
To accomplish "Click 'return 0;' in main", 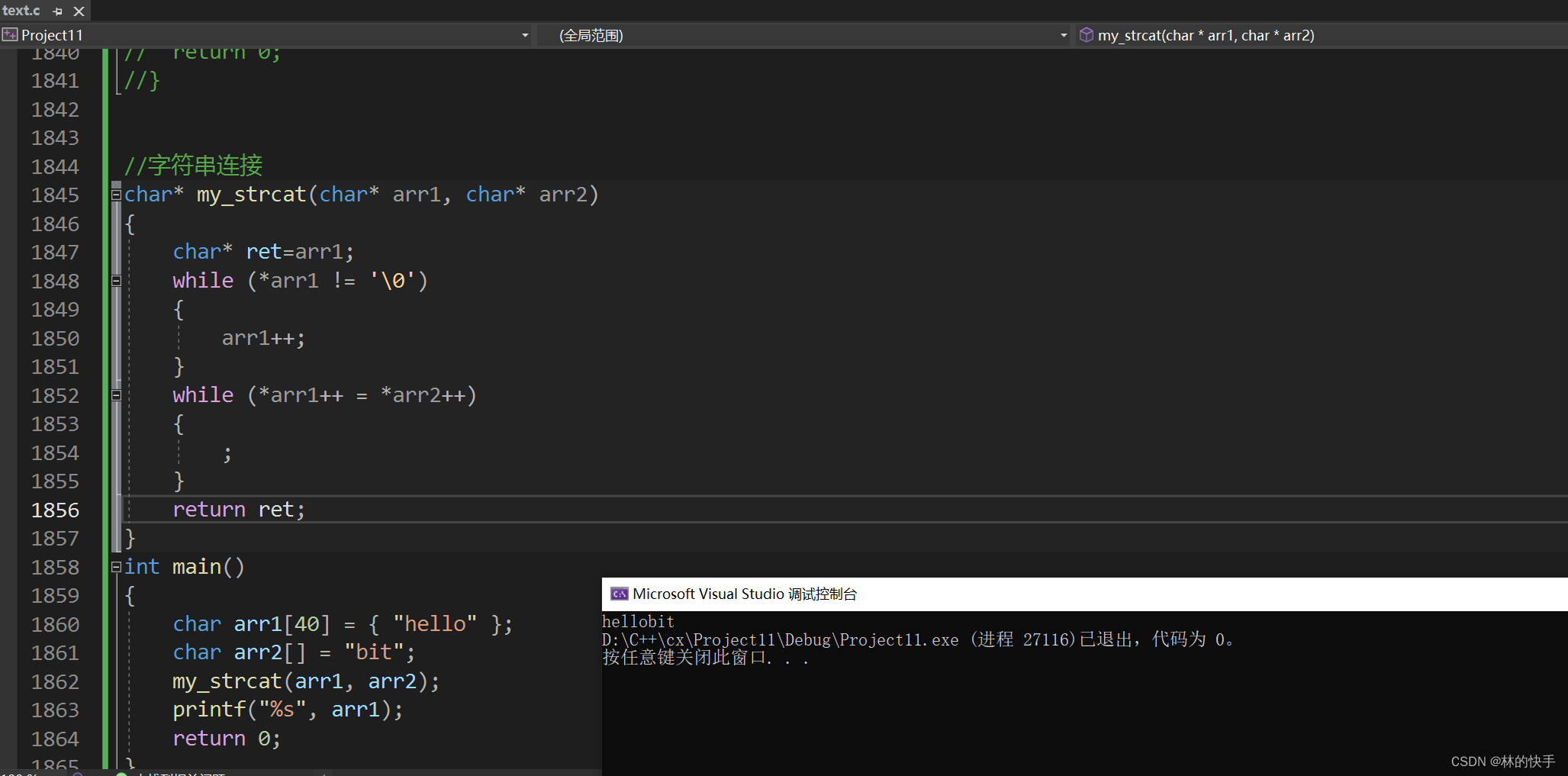I will (227, 739).
